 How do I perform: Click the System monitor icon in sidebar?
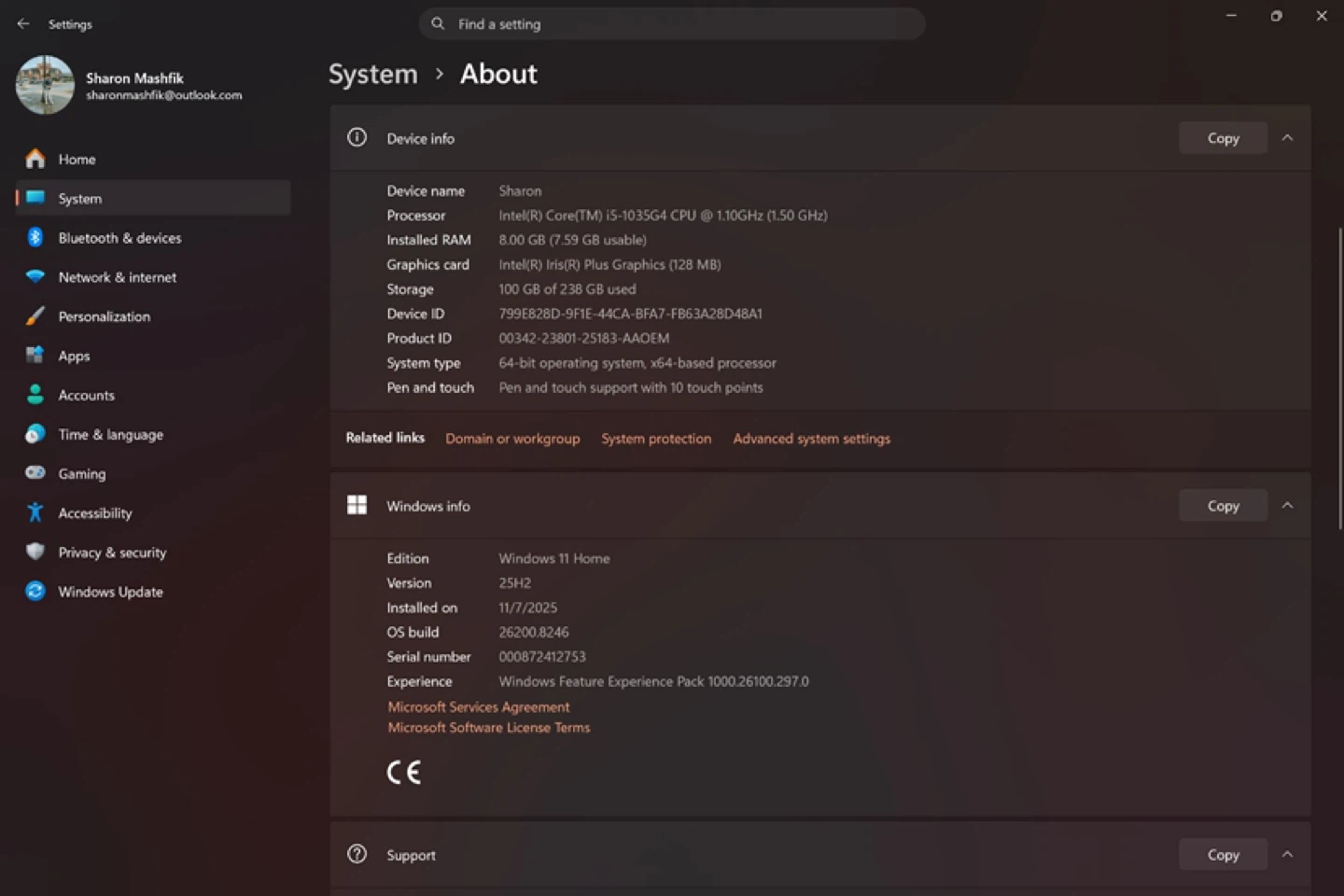(x=35, y=198)
